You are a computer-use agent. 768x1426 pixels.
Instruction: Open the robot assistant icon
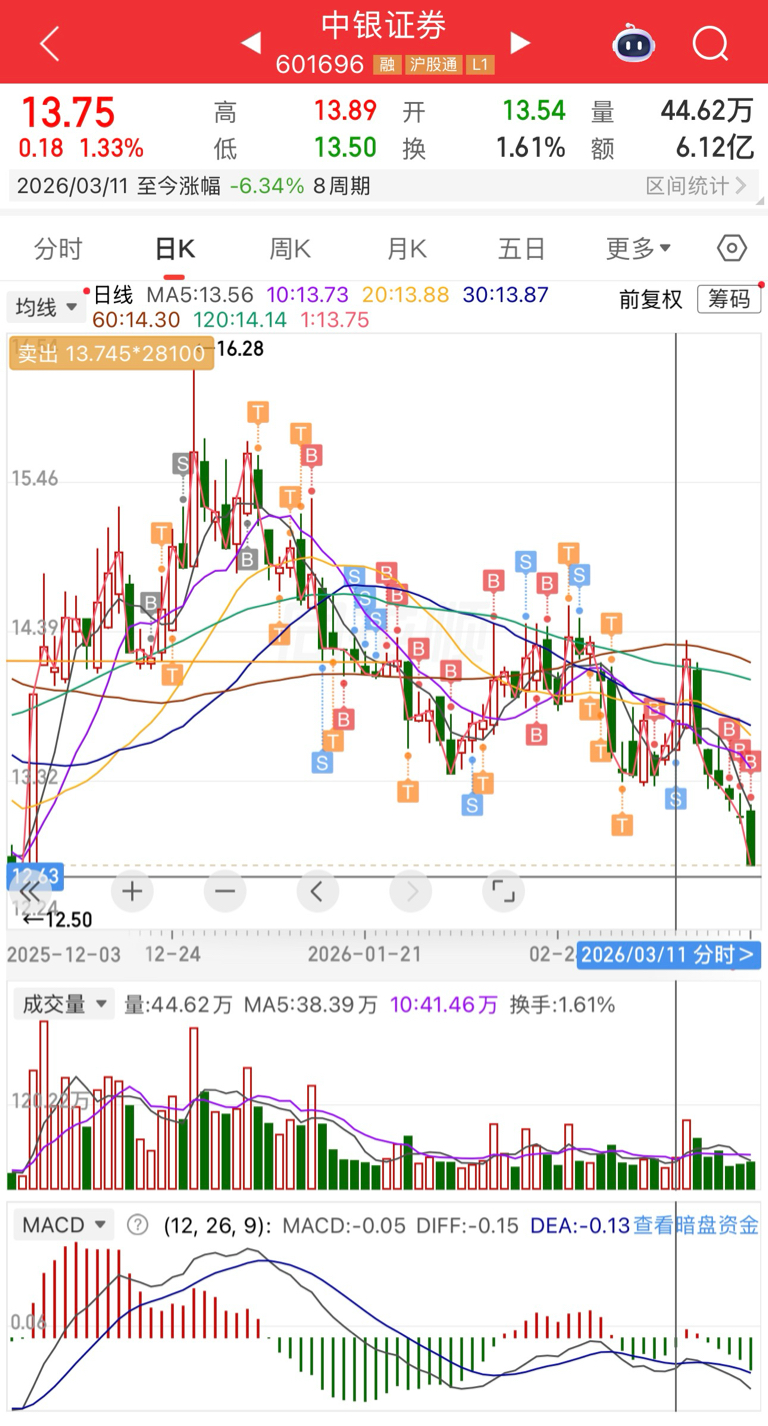(633, 43)
